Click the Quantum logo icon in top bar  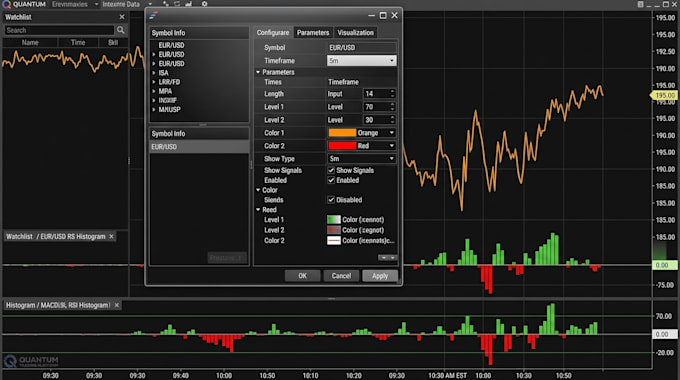pos(7,4)
